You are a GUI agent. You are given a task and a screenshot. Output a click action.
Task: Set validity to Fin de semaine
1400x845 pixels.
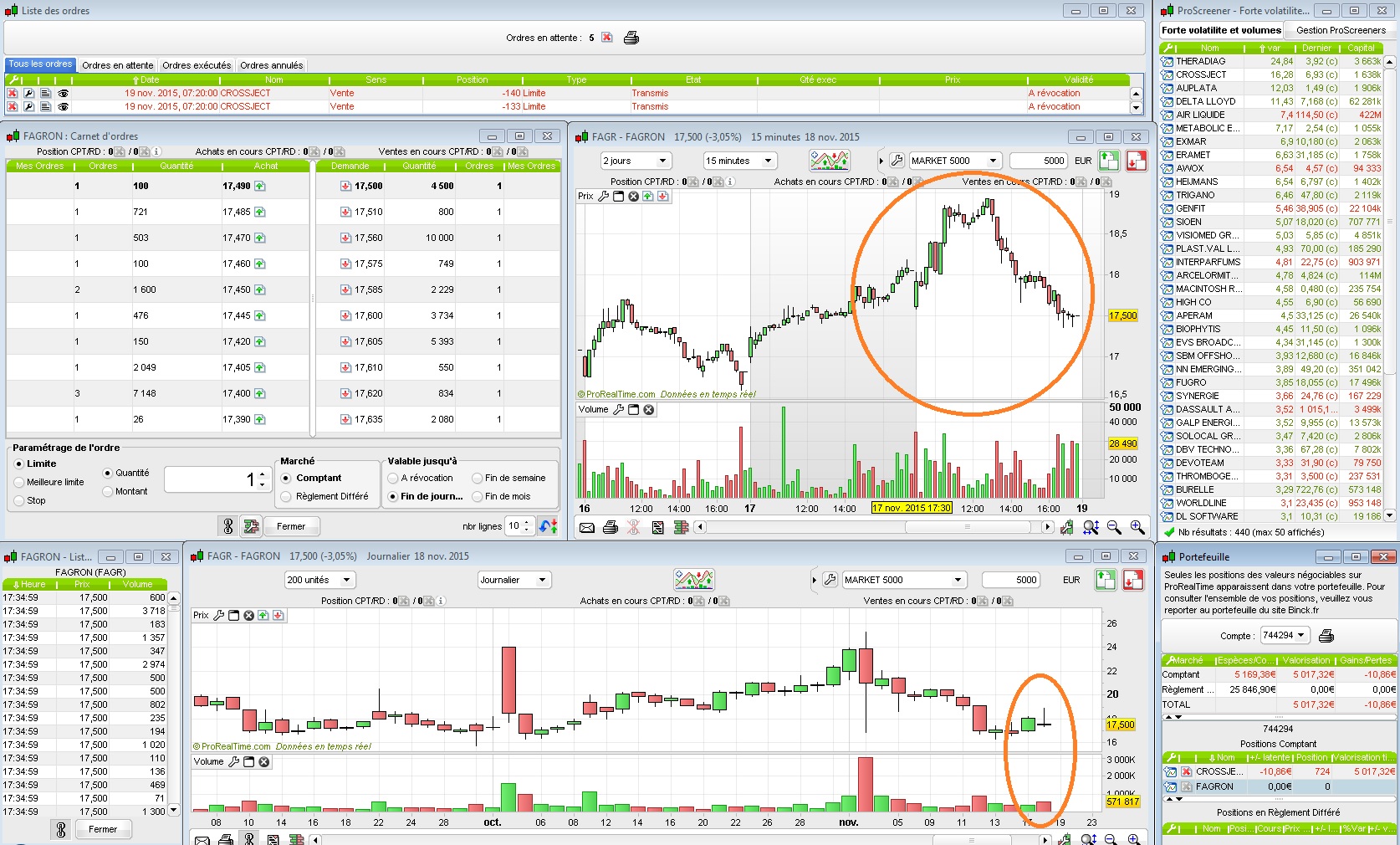(x=478, y=478)
